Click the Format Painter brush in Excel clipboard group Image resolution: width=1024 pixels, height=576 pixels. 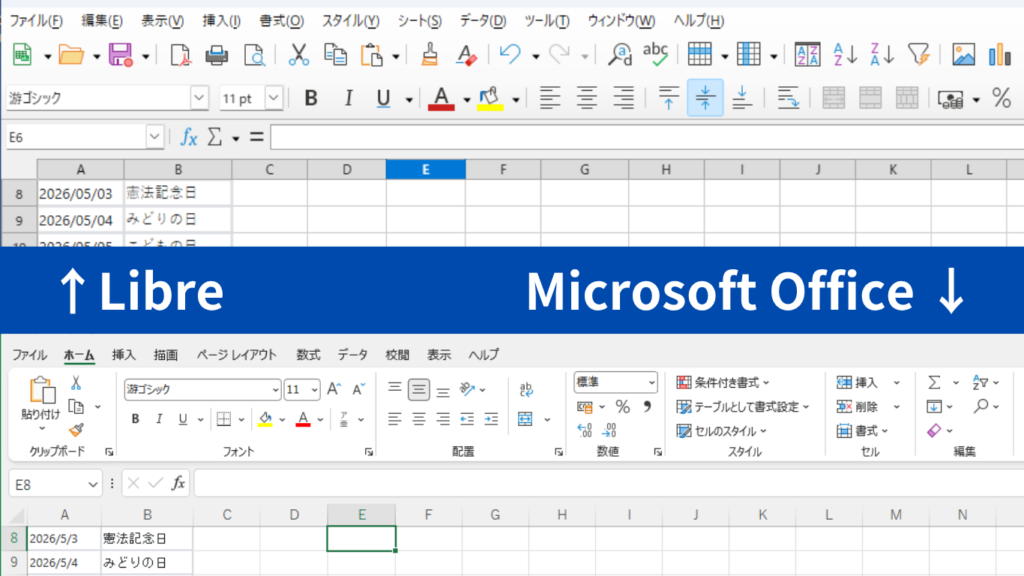(x=76, y=430)
